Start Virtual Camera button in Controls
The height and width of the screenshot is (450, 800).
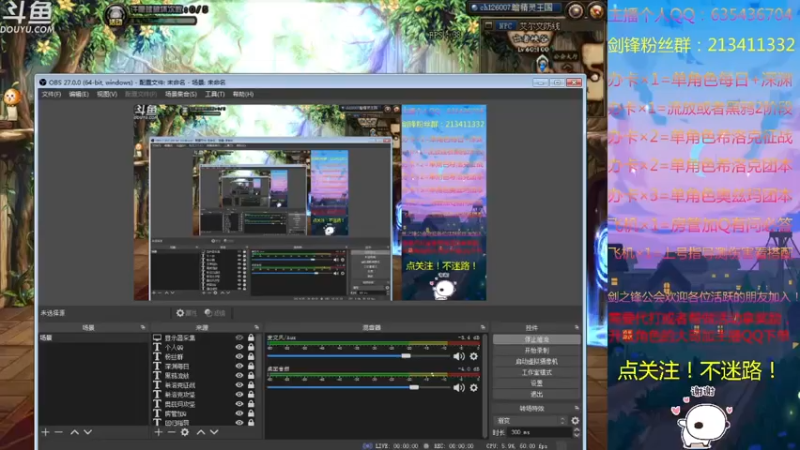537,361
